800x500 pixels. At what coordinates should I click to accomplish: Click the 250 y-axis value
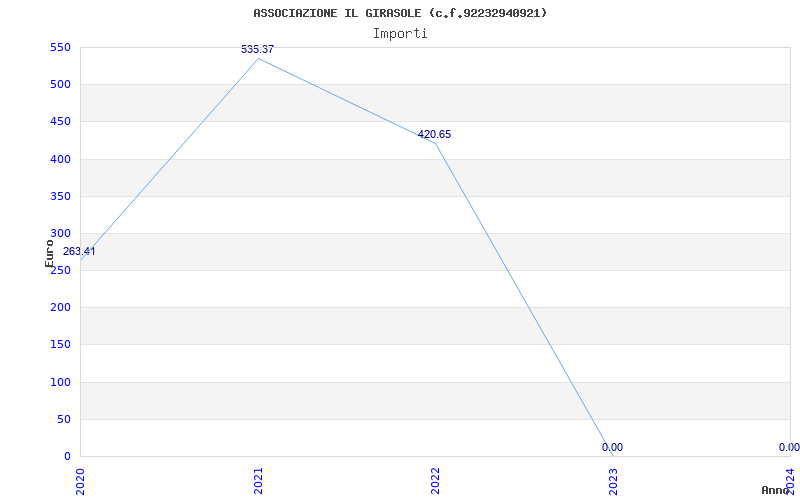[x=60, y=270]
